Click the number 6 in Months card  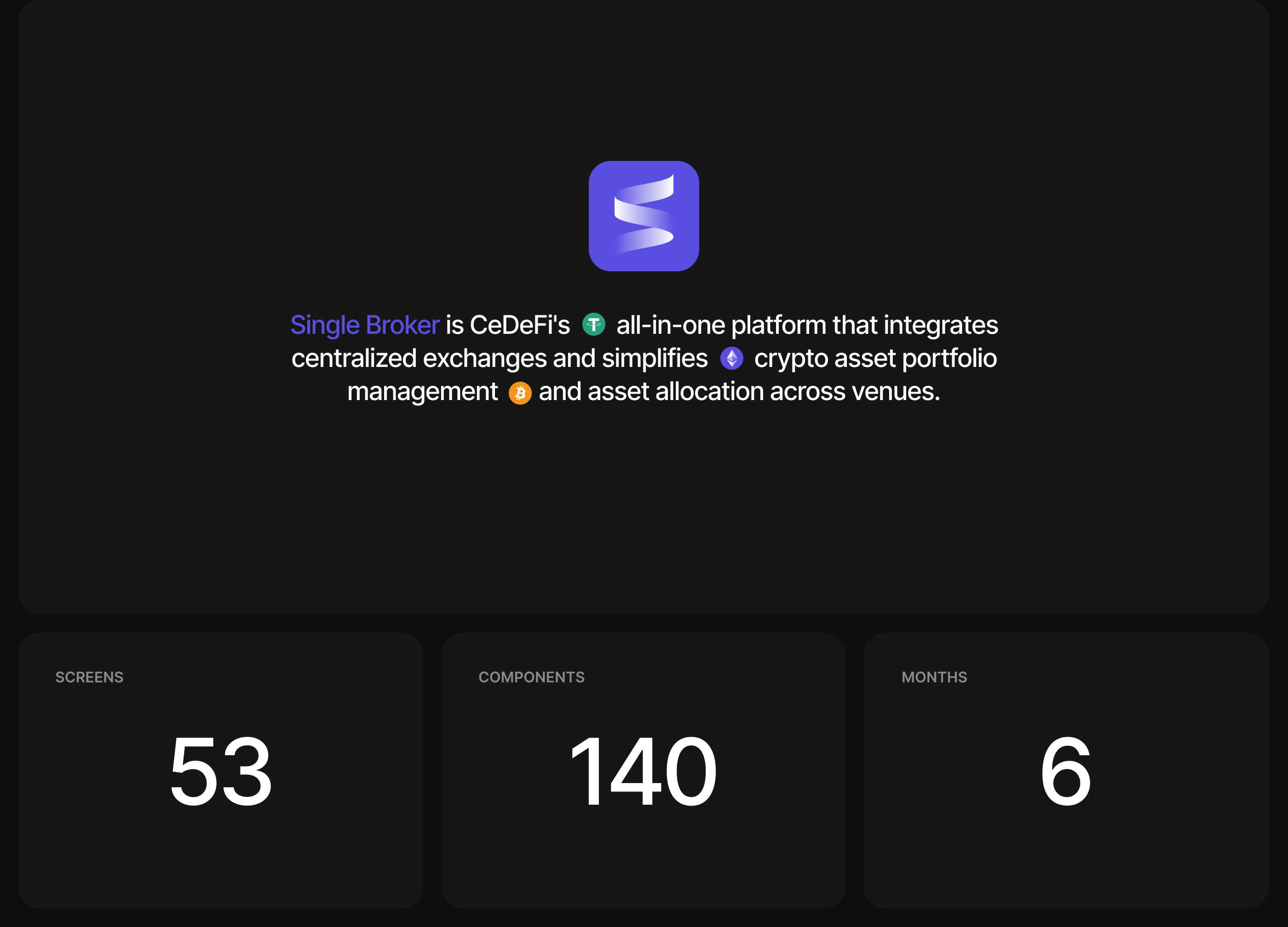click(x=1065, y=770)
